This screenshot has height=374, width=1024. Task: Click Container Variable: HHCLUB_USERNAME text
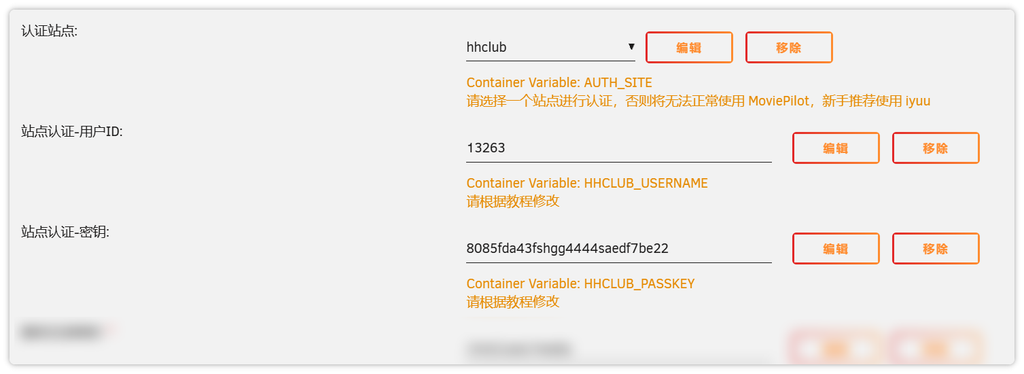pos(587,183)
